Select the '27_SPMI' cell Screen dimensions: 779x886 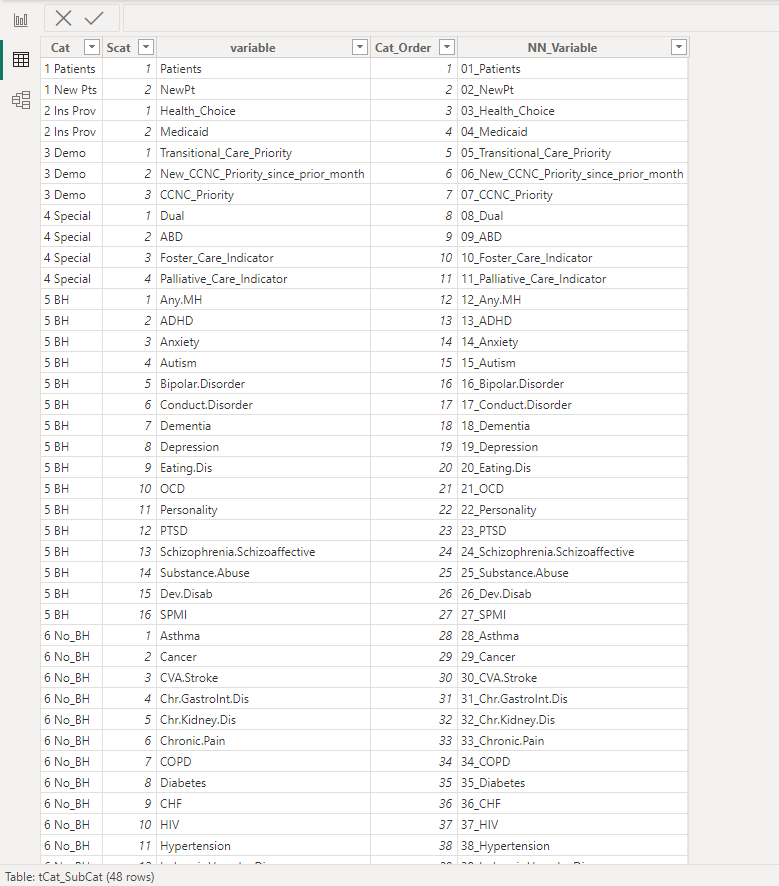click(573, 615)
